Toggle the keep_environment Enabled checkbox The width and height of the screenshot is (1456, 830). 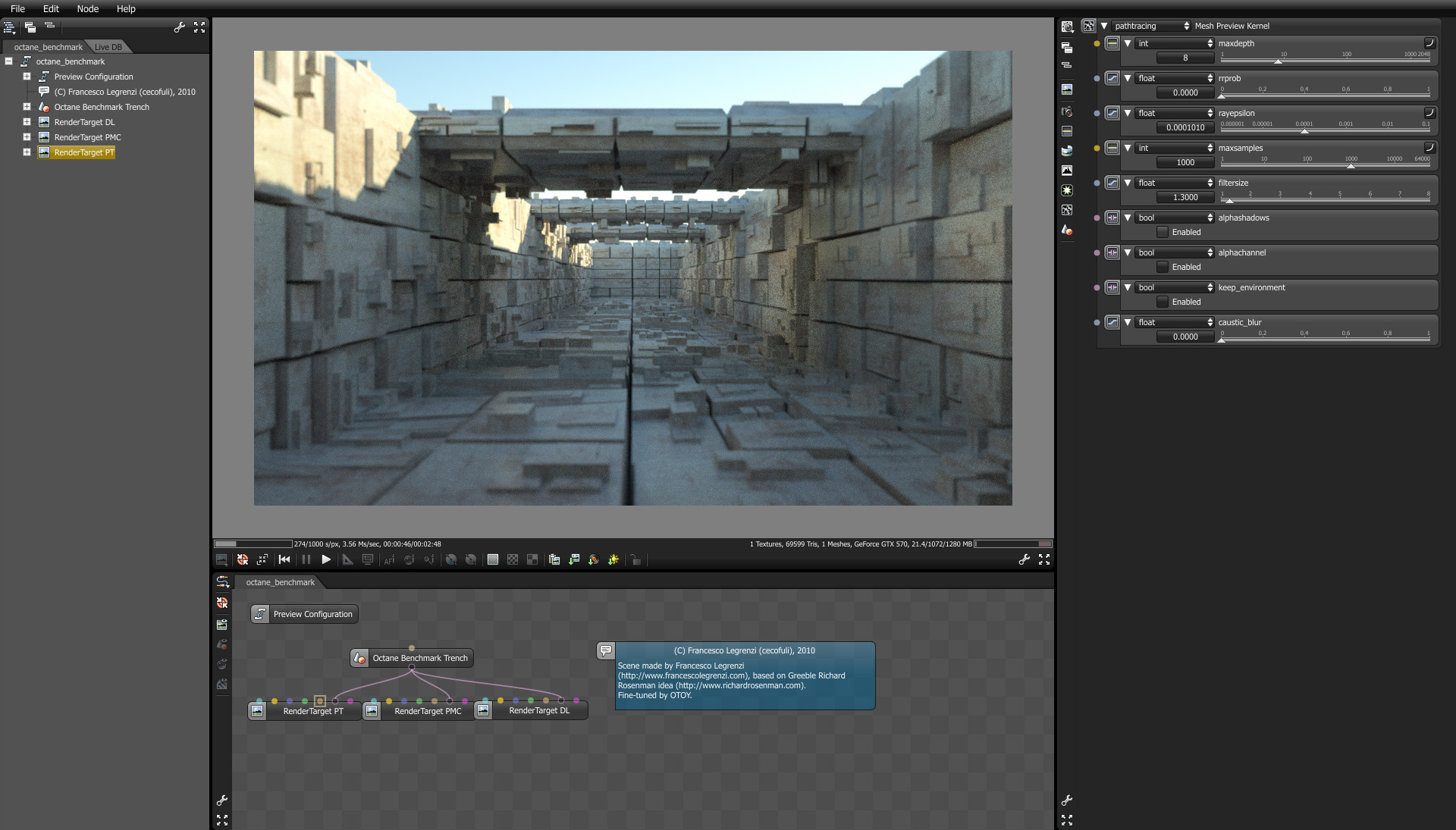coord(1162,302)
